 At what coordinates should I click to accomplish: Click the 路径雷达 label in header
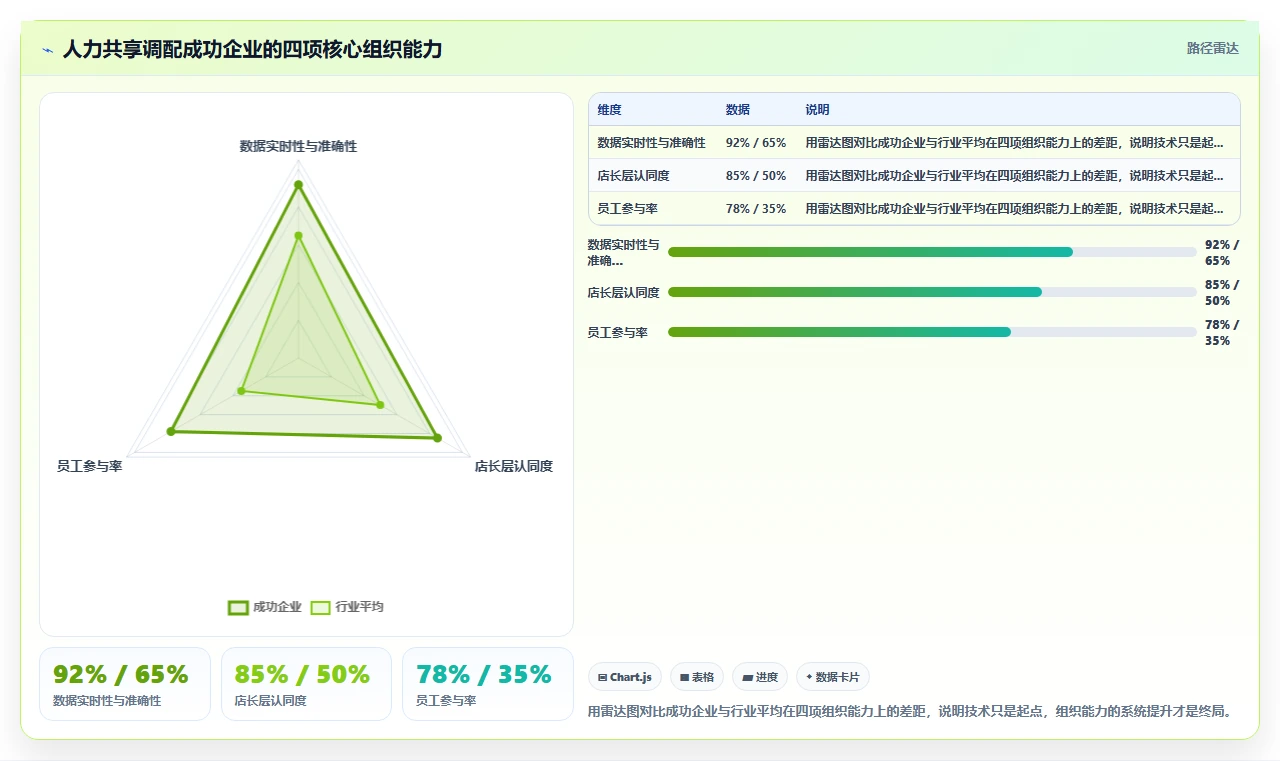coord(1212,48)
